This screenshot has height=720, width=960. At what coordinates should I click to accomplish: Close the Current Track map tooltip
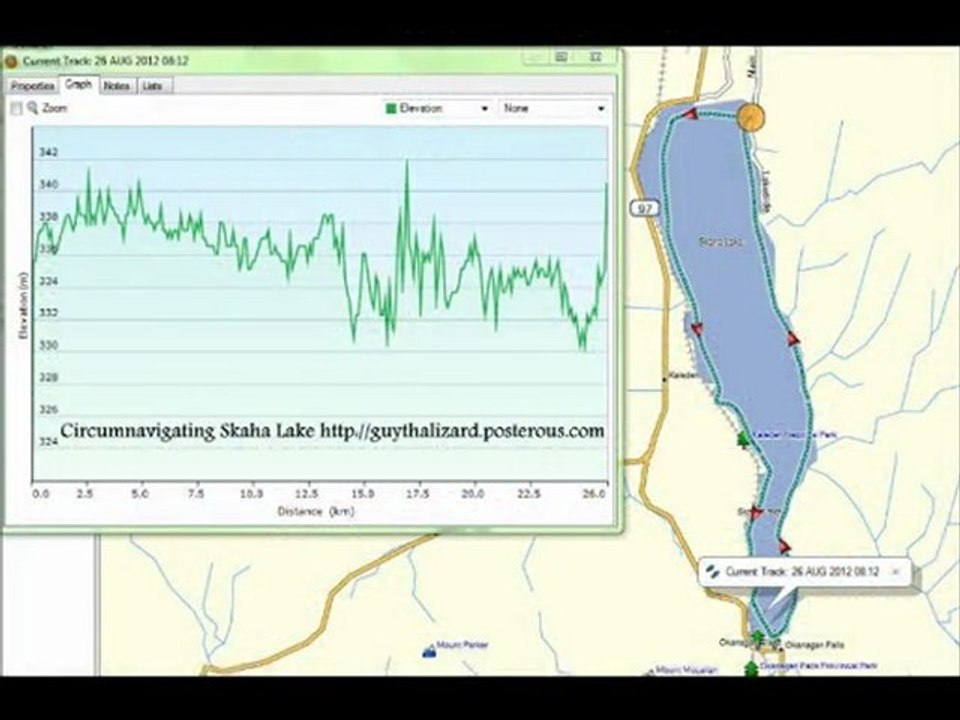point(895,572)
